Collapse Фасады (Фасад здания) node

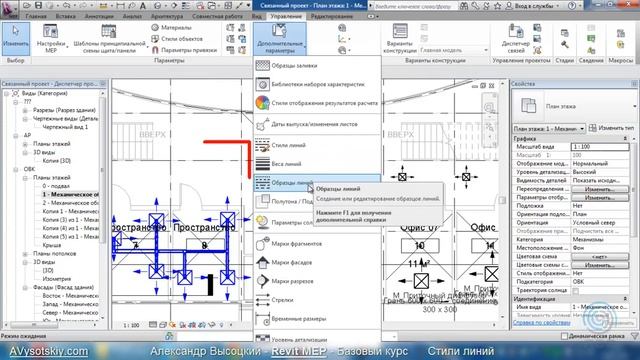click(x=25, y=287)
